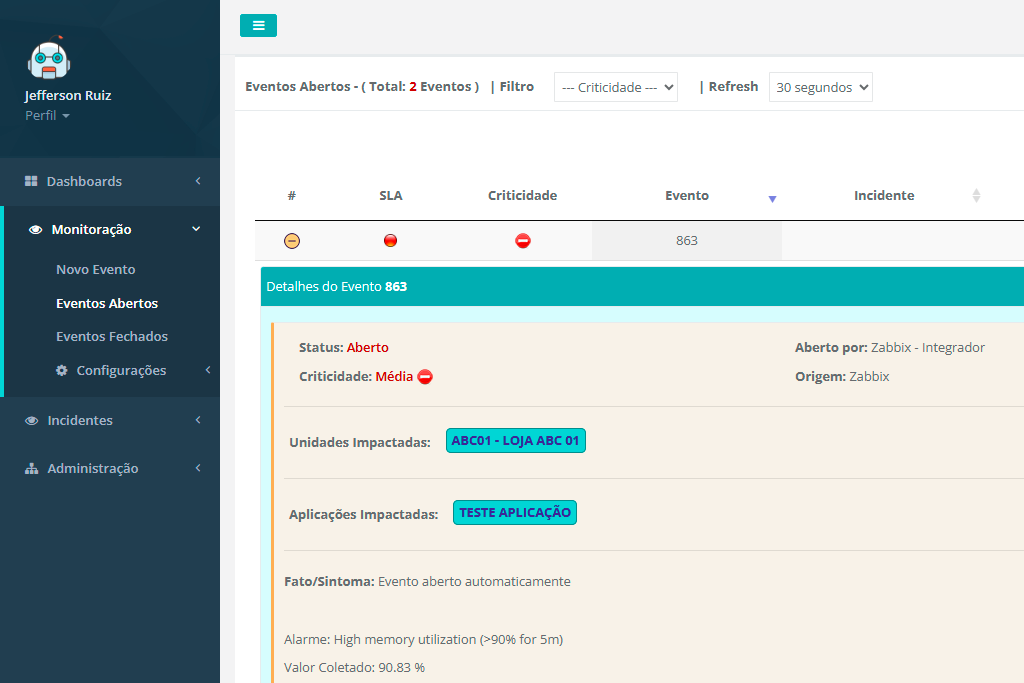The image size is (1024, 683).
Task: Change refresh interval from 30 segundos
Action: click(820, 87)
